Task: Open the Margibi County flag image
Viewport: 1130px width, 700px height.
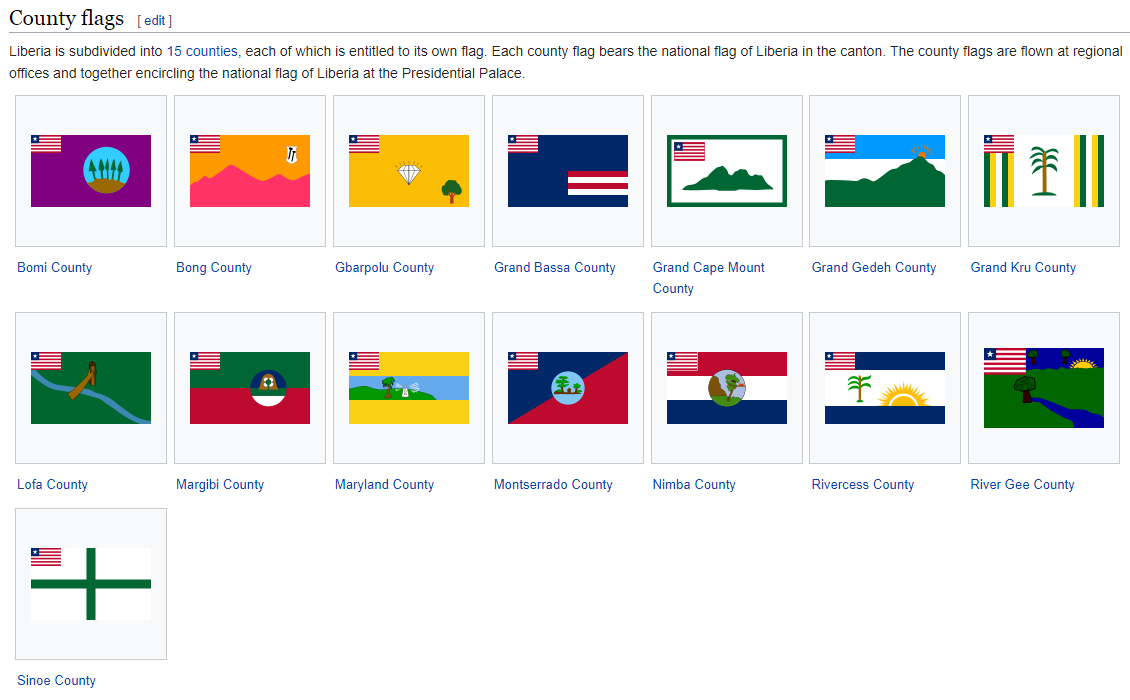Action: pyautogui.click(x=250, y=388)
